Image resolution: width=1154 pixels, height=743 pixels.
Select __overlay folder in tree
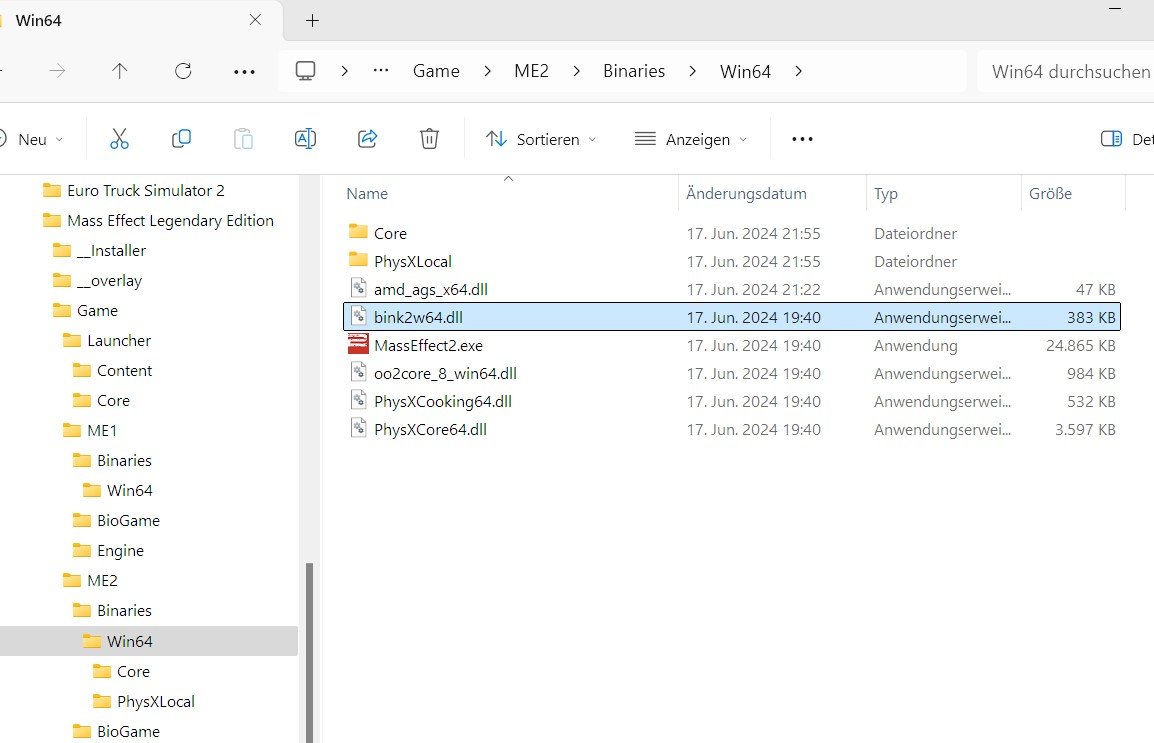pyautogui.click(x=109, y=281)
